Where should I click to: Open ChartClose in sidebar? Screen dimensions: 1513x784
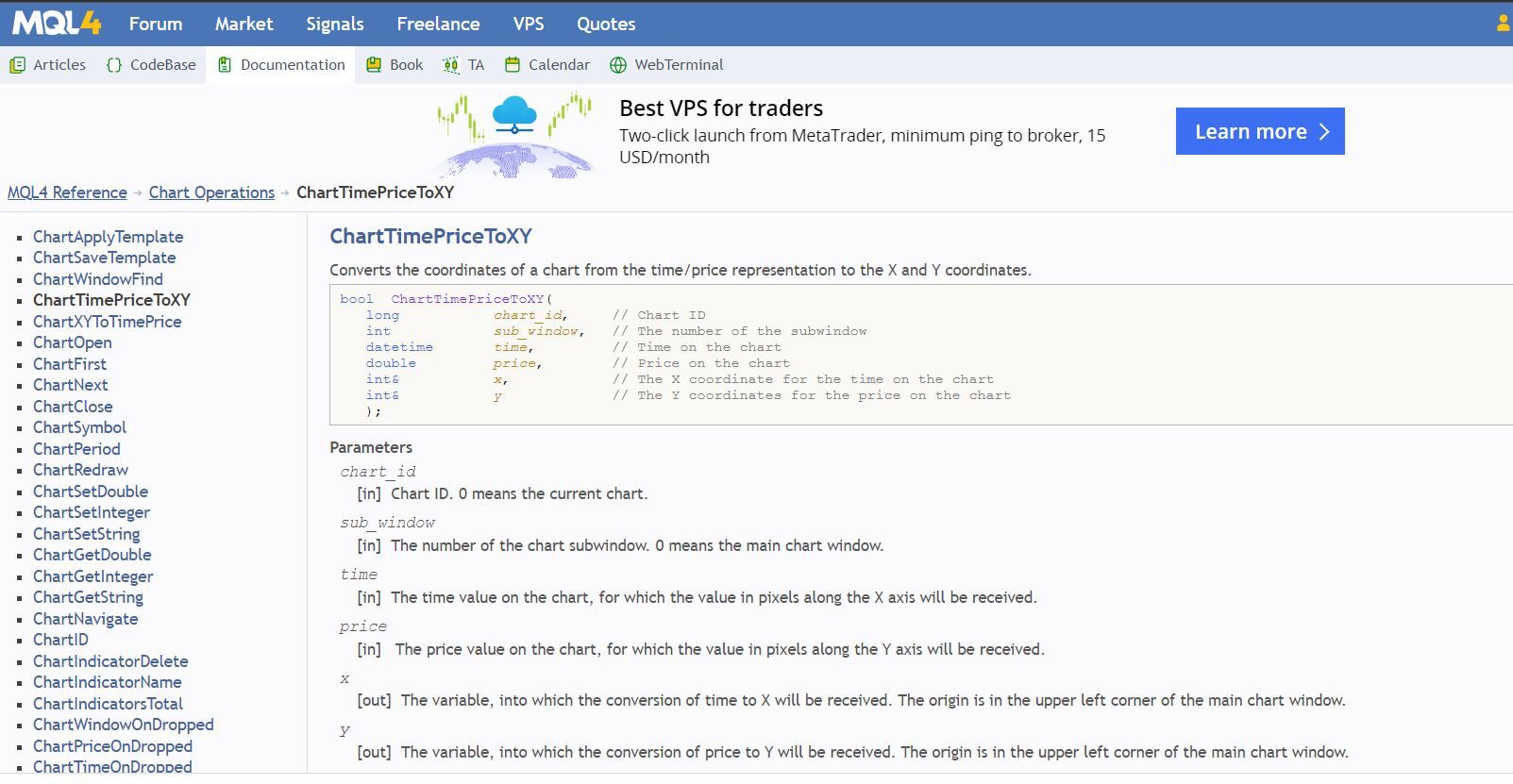coord(73,407)
